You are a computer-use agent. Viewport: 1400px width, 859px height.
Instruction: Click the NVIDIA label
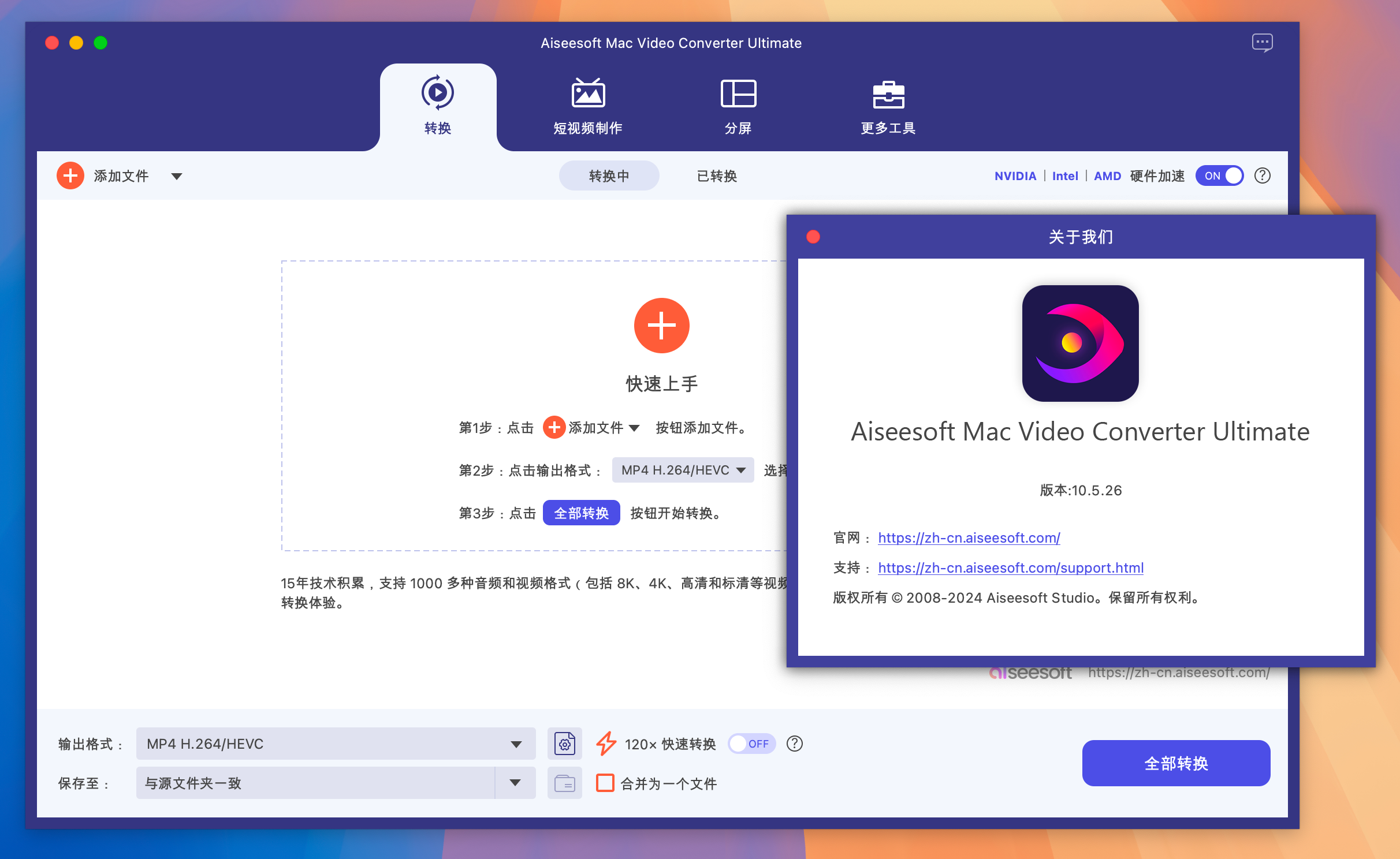click(1015, 176)
